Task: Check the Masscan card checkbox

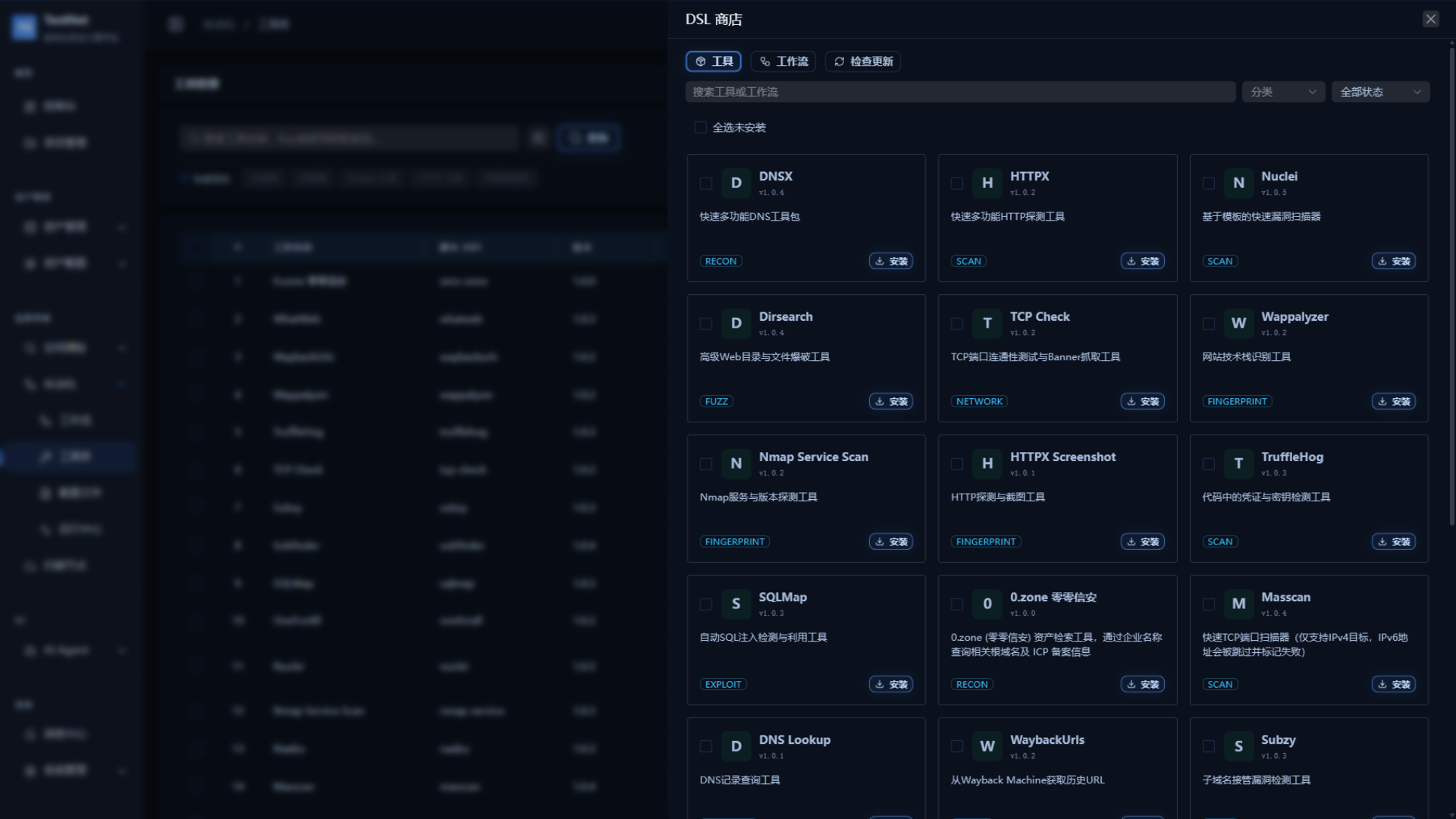Action: point(1209,604)
